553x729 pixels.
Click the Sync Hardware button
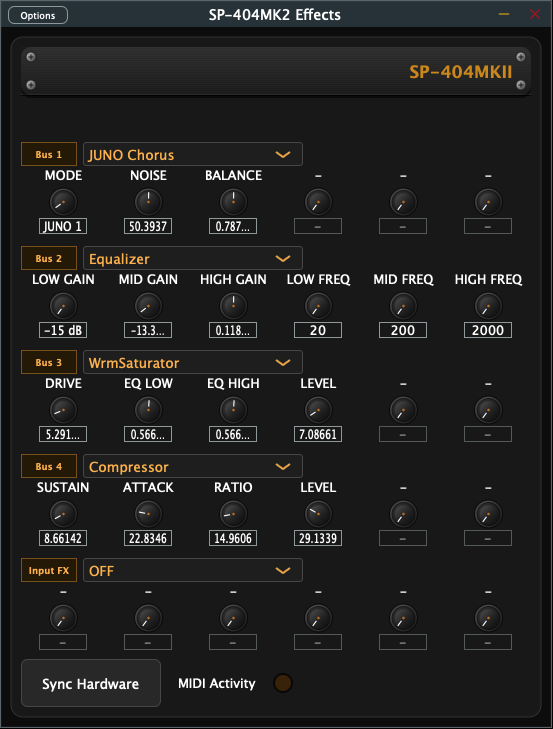[x=91, y=683]
